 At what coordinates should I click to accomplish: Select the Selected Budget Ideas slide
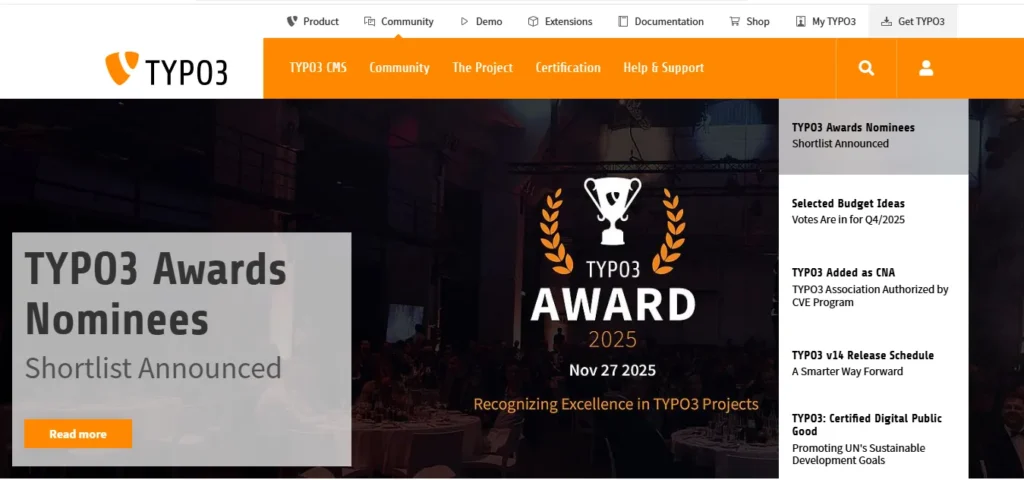873,211
